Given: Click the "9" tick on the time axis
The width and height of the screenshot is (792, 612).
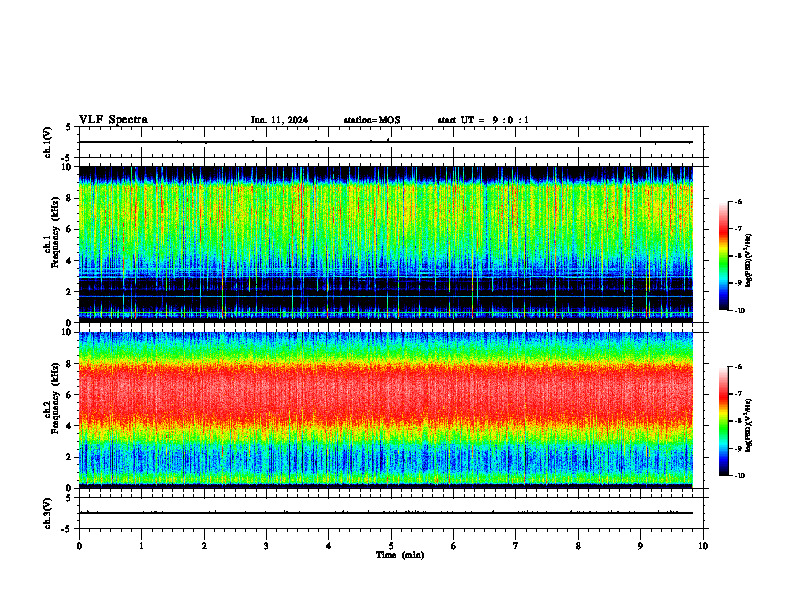Looking at the screenshot, I should (x=640, y=546).
